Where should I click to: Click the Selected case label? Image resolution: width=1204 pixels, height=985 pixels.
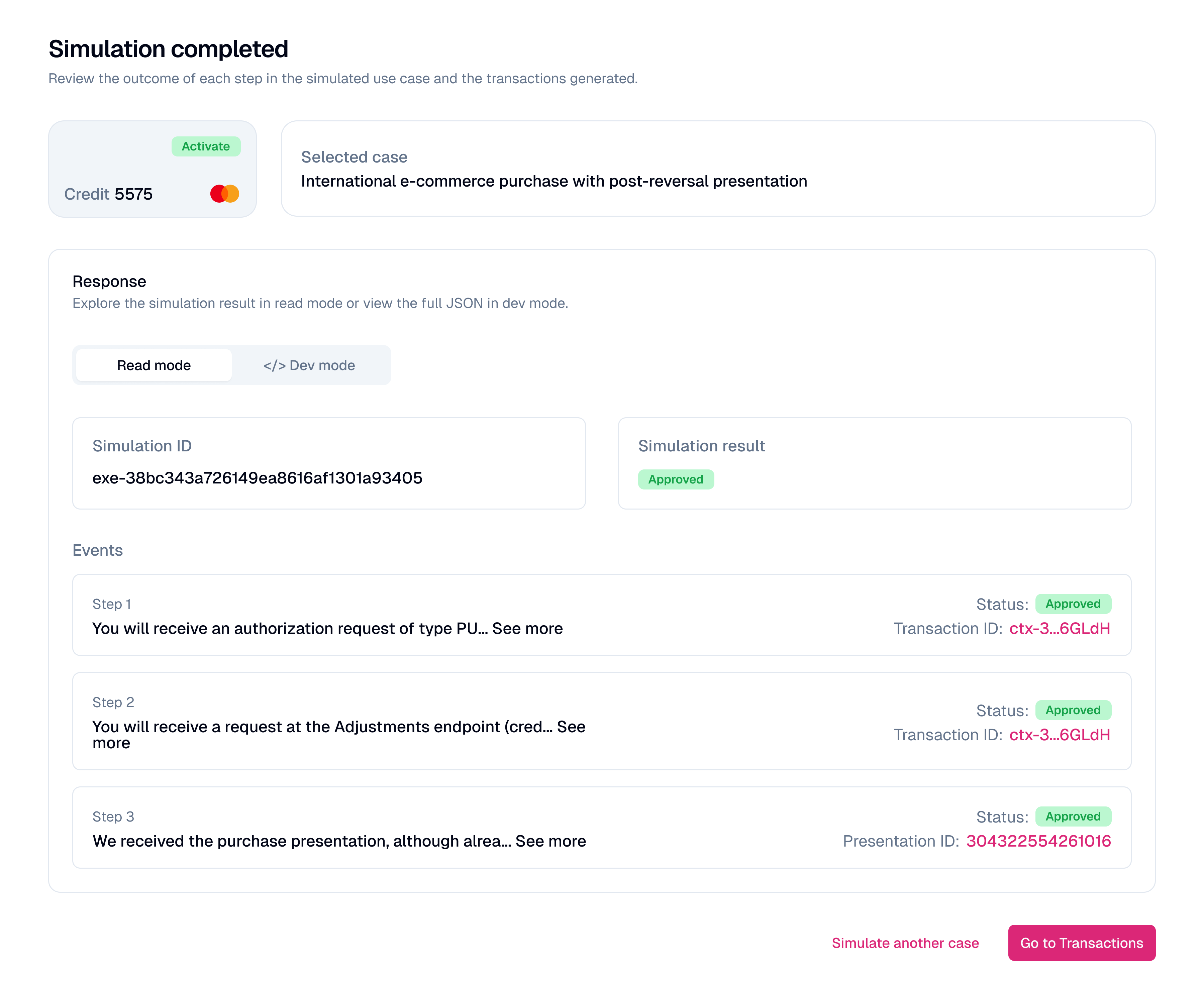354,157
